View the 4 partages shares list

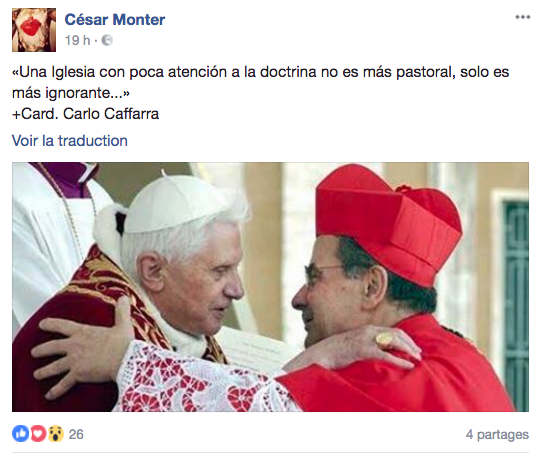coord(497,434)
